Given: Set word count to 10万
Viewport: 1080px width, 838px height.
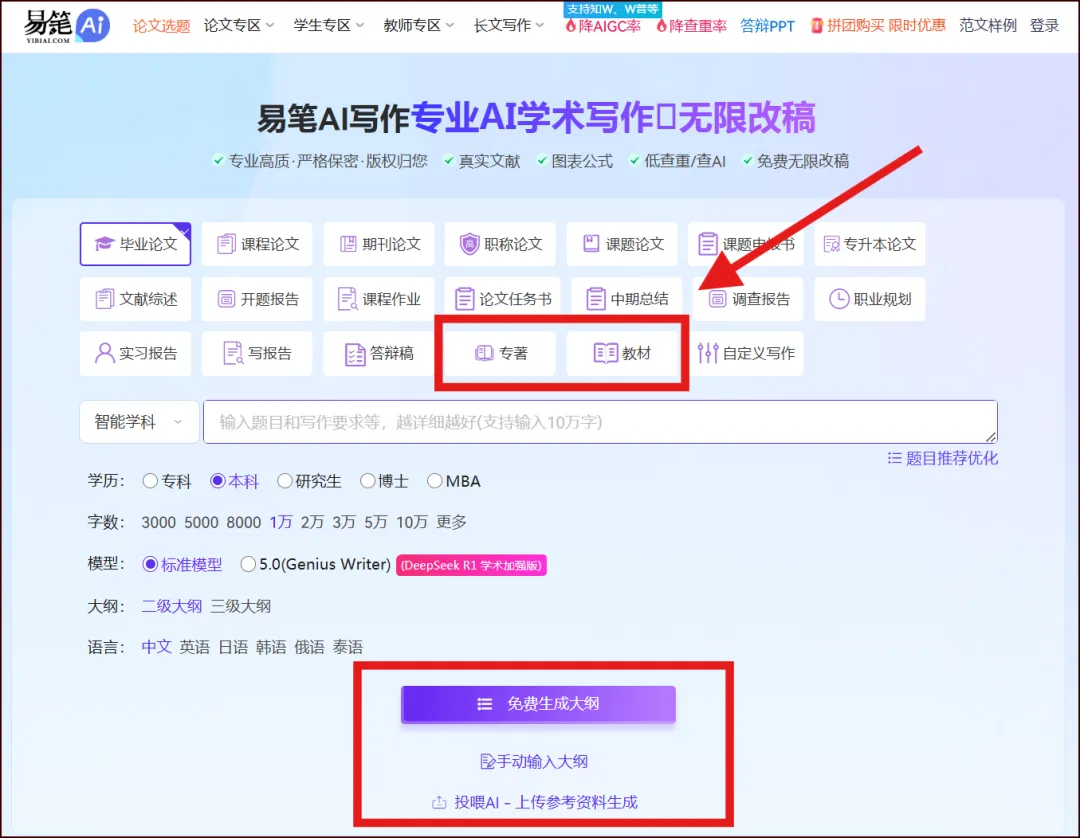Looking at the screenshot, I should click(412, 522).
